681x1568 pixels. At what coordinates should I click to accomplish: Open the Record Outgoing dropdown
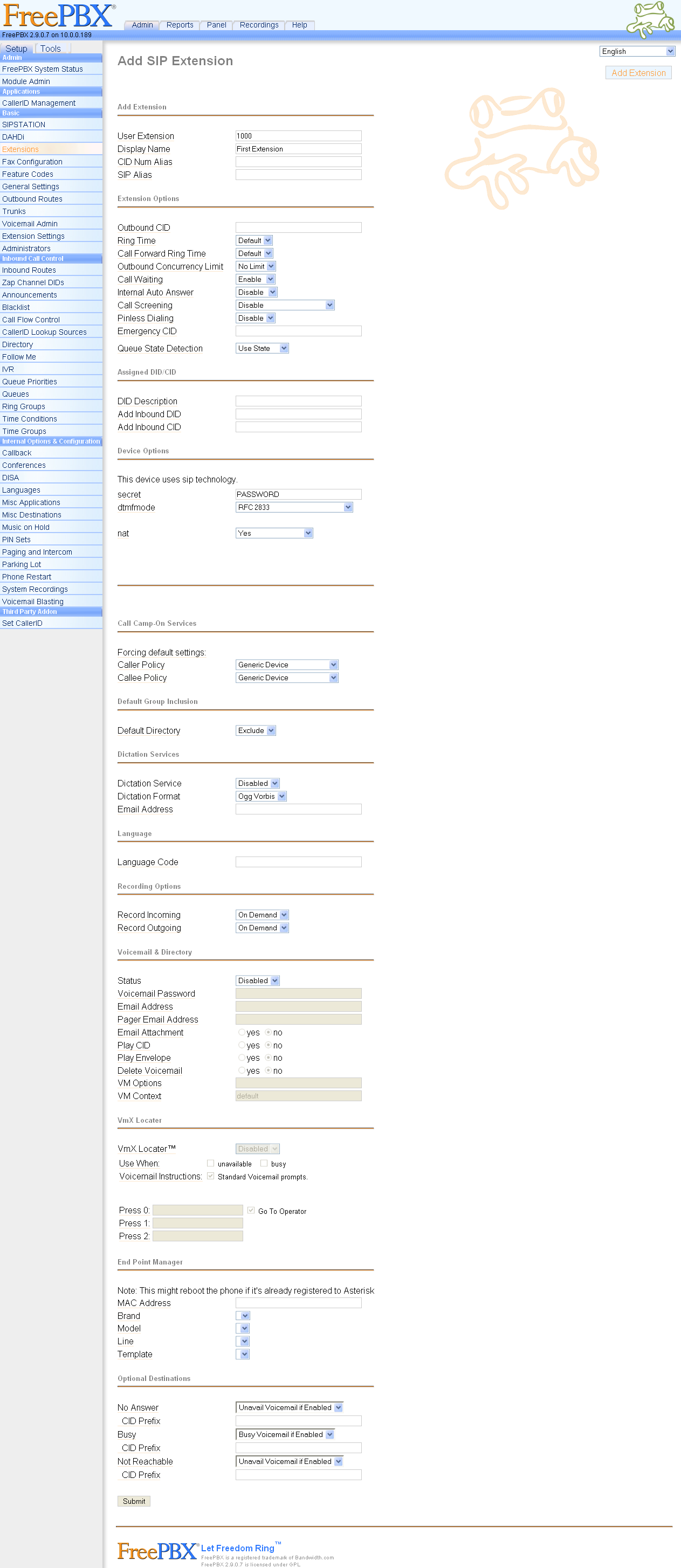(x=263, y=928)
